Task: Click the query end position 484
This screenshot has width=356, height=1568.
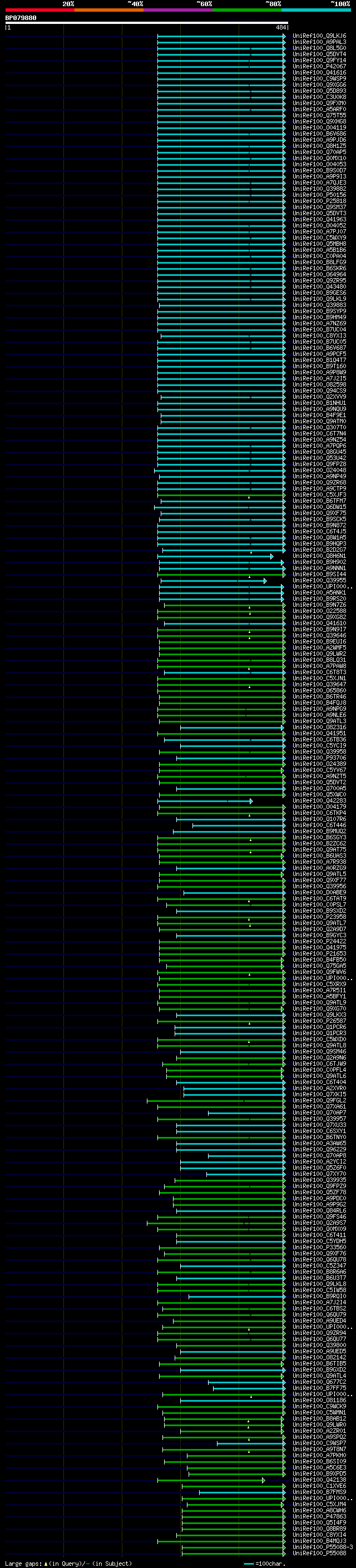Action: (x=280, y=27)
